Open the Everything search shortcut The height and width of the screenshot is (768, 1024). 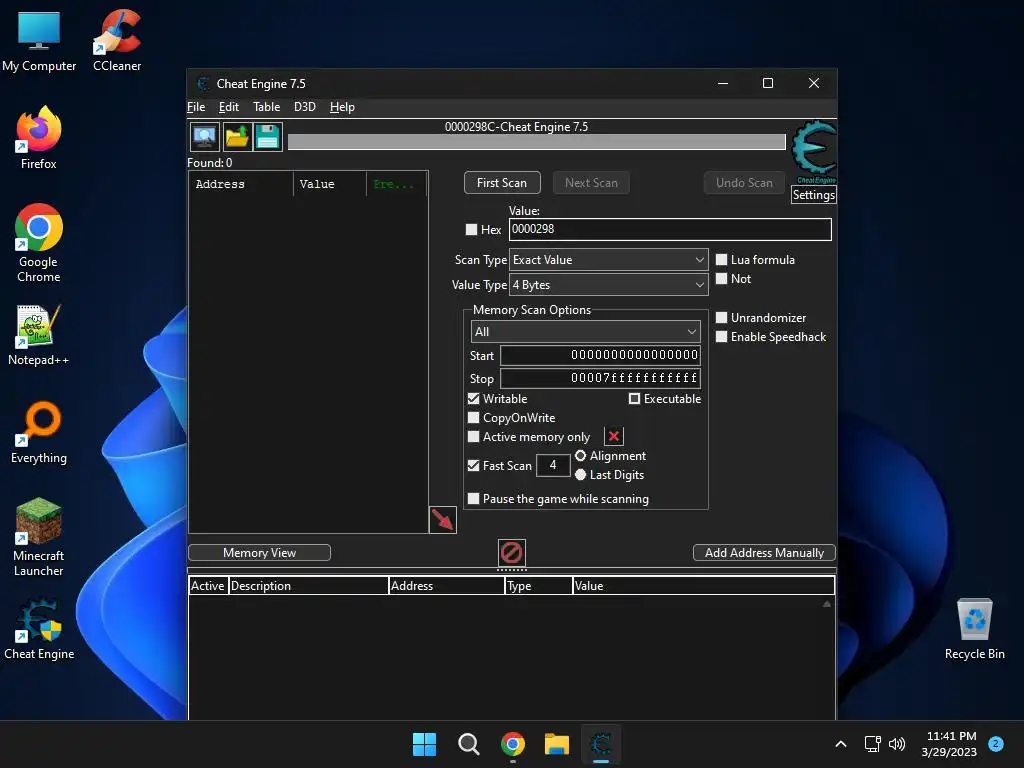click(x=39, y=432)
